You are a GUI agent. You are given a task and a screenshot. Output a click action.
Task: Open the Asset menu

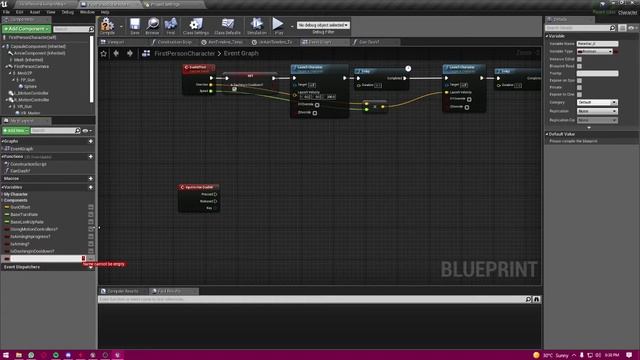pyautogui.click(x=35, y=12)
